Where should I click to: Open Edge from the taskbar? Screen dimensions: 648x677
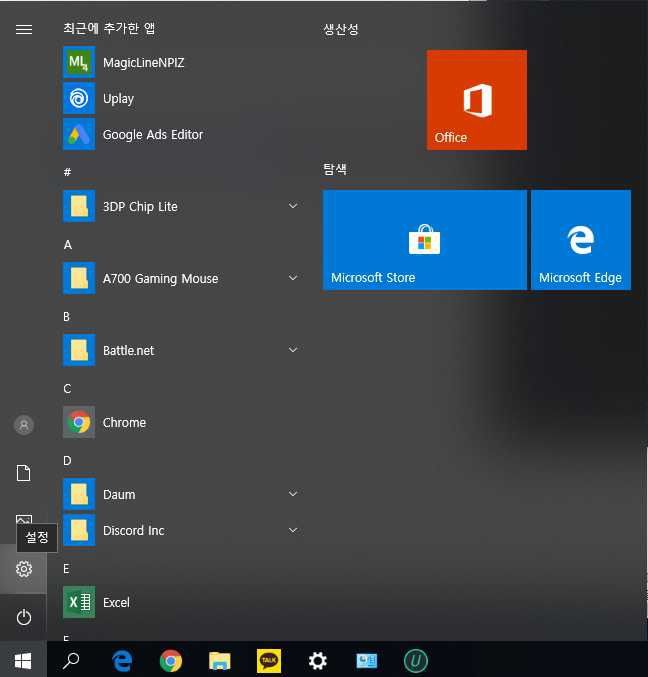tap(122, 661)
